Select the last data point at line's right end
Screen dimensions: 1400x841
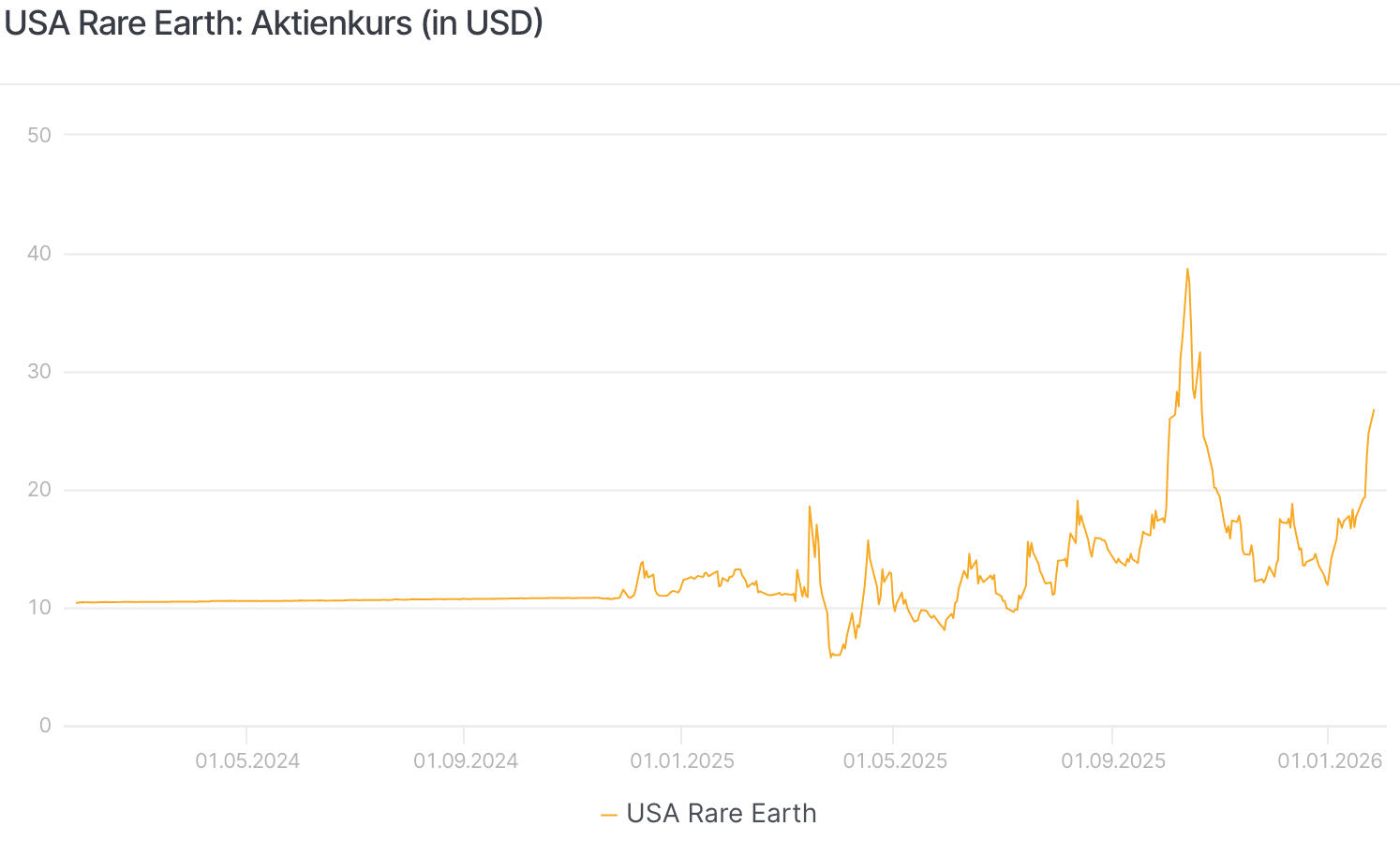pos(1374,409)
